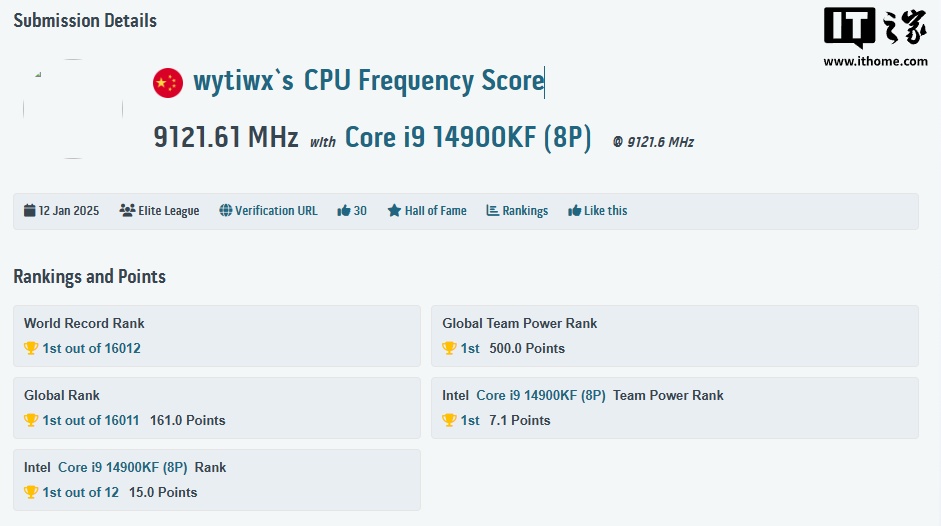Click the trophy under Intel Core i9 14900KF Rank
This screenshot has height=526, width=941.
pyautogui.click(x=31, y=492)
